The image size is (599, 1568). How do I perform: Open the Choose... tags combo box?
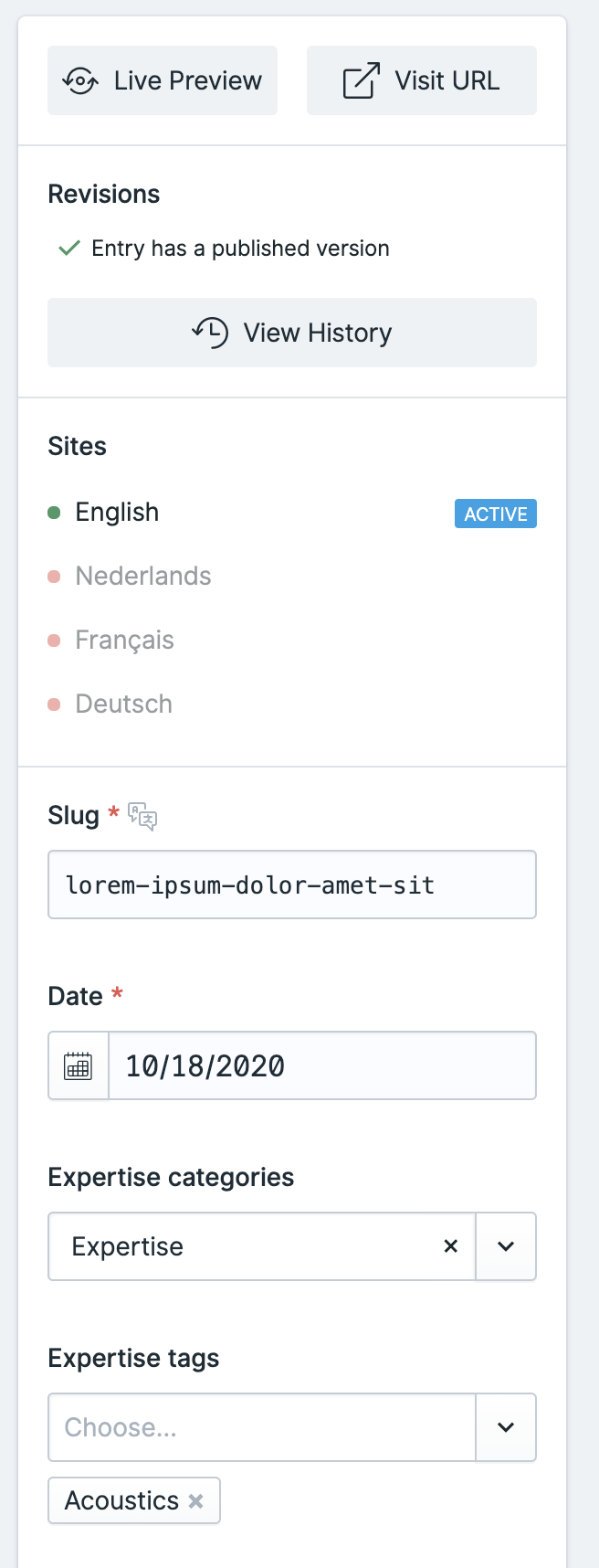[x=262, y=1427]
